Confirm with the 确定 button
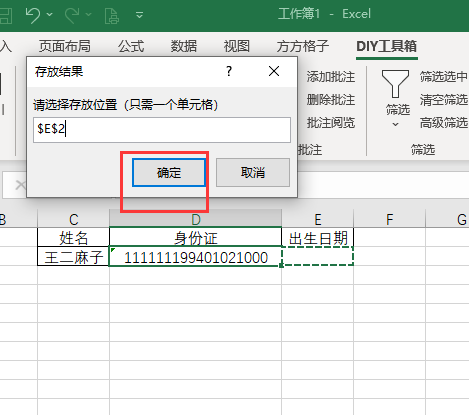Viewport: 469px width, 415px height. point(169,172)
